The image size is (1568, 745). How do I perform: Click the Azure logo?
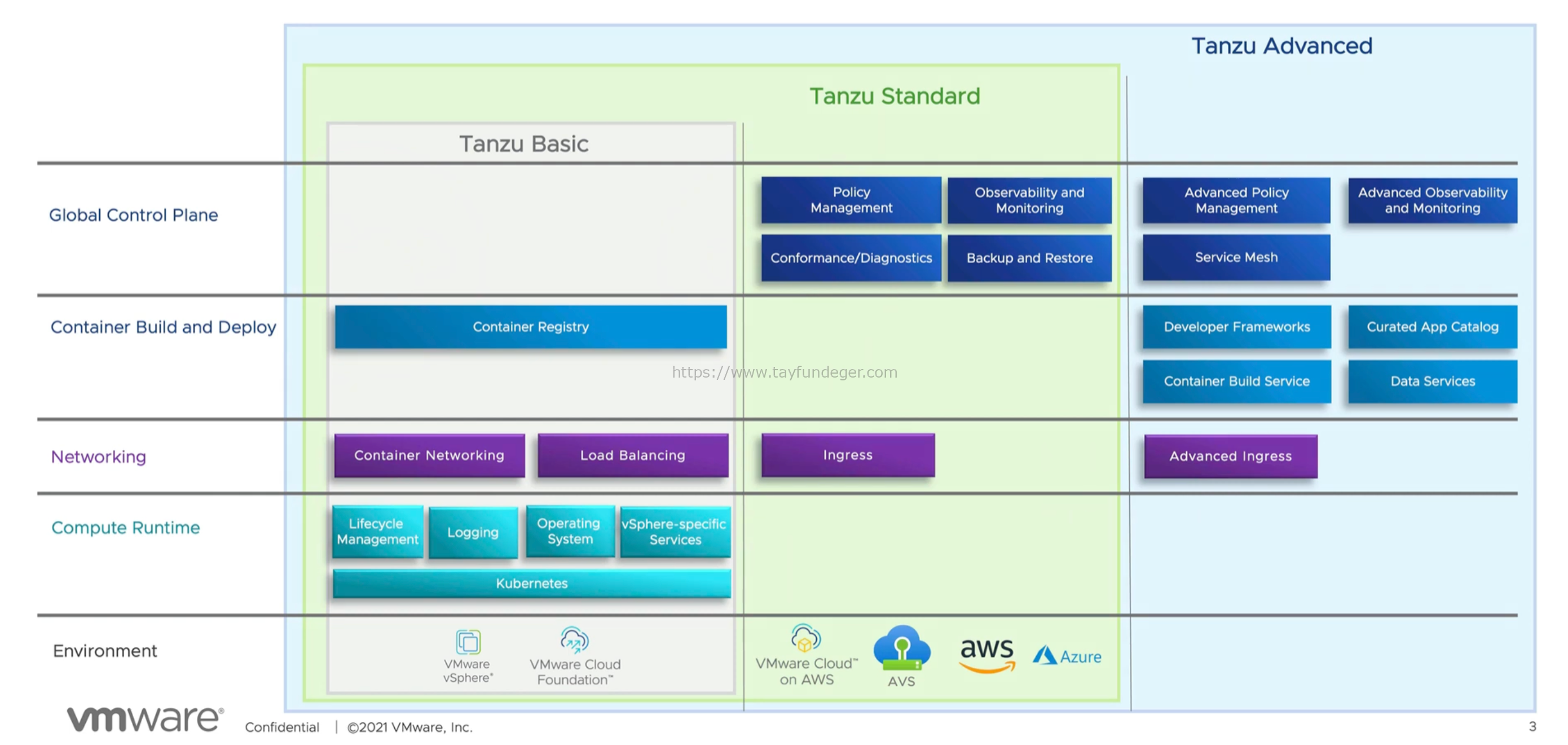tap(1067, 656)
